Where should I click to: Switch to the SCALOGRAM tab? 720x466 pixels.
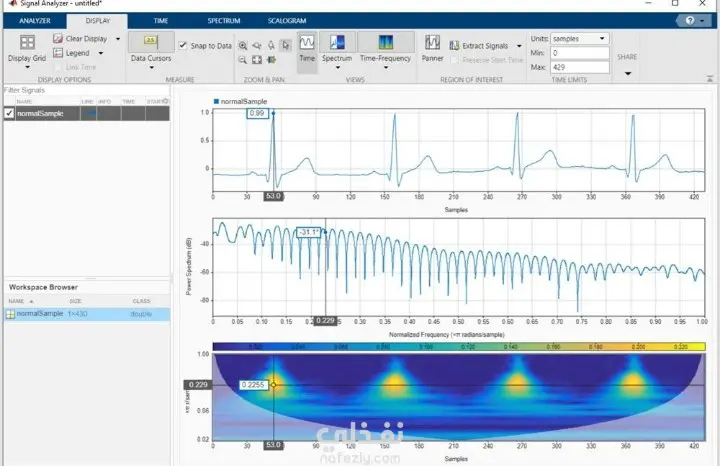pos(287,21)
